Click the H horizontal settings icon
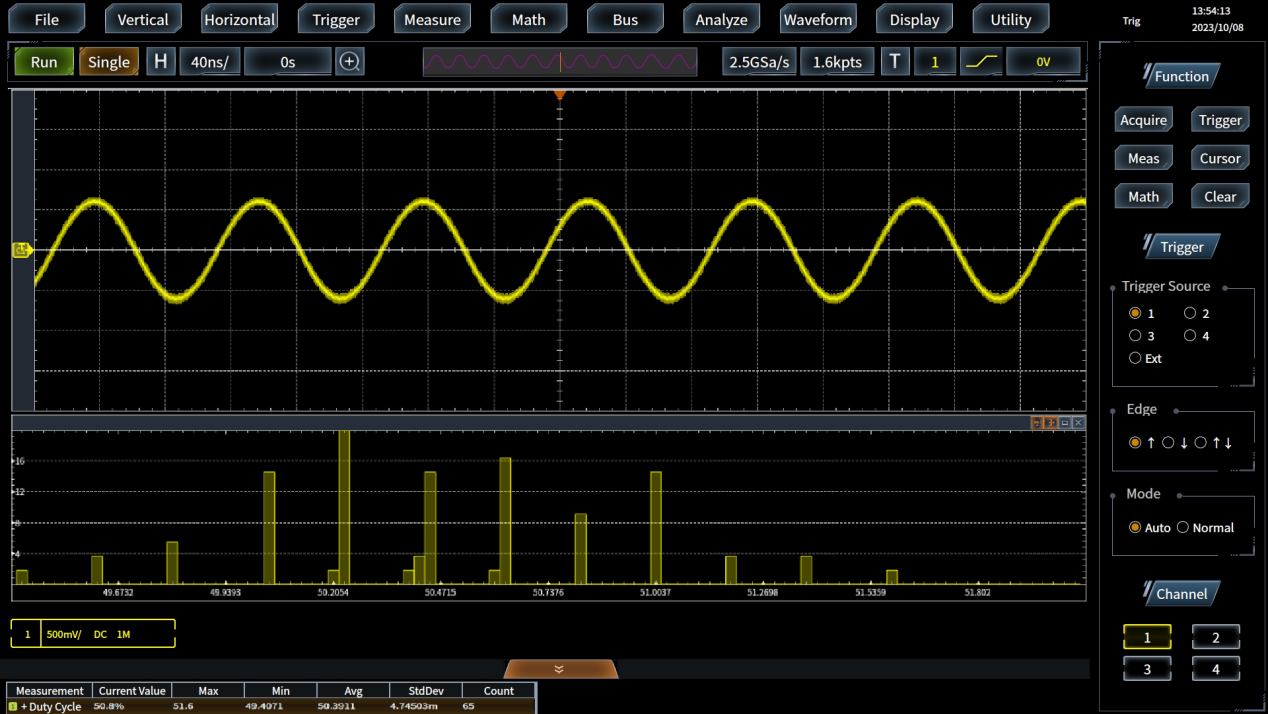 coord(160,62)
